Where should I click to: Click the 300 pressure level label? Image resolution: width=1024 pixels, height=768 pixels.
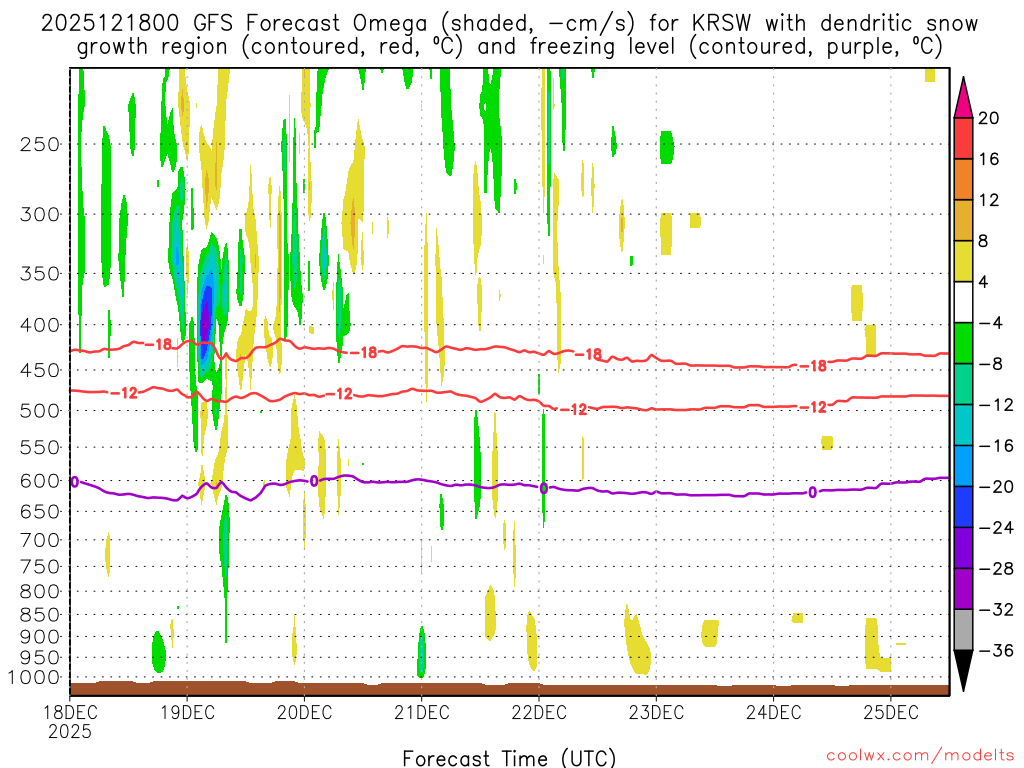click(x=40, y=214)
